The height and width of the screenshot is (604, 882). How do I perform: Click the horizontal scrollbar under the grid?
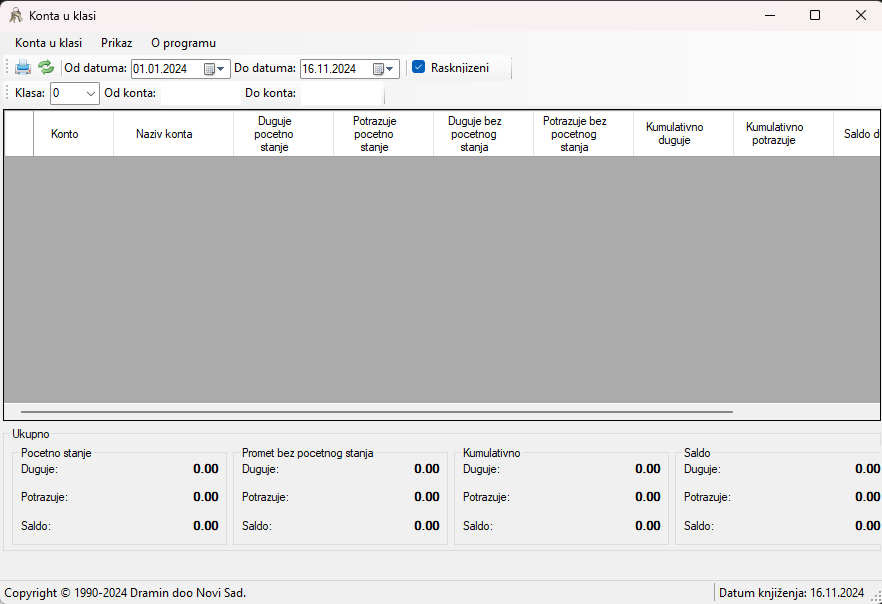point(377,412)
